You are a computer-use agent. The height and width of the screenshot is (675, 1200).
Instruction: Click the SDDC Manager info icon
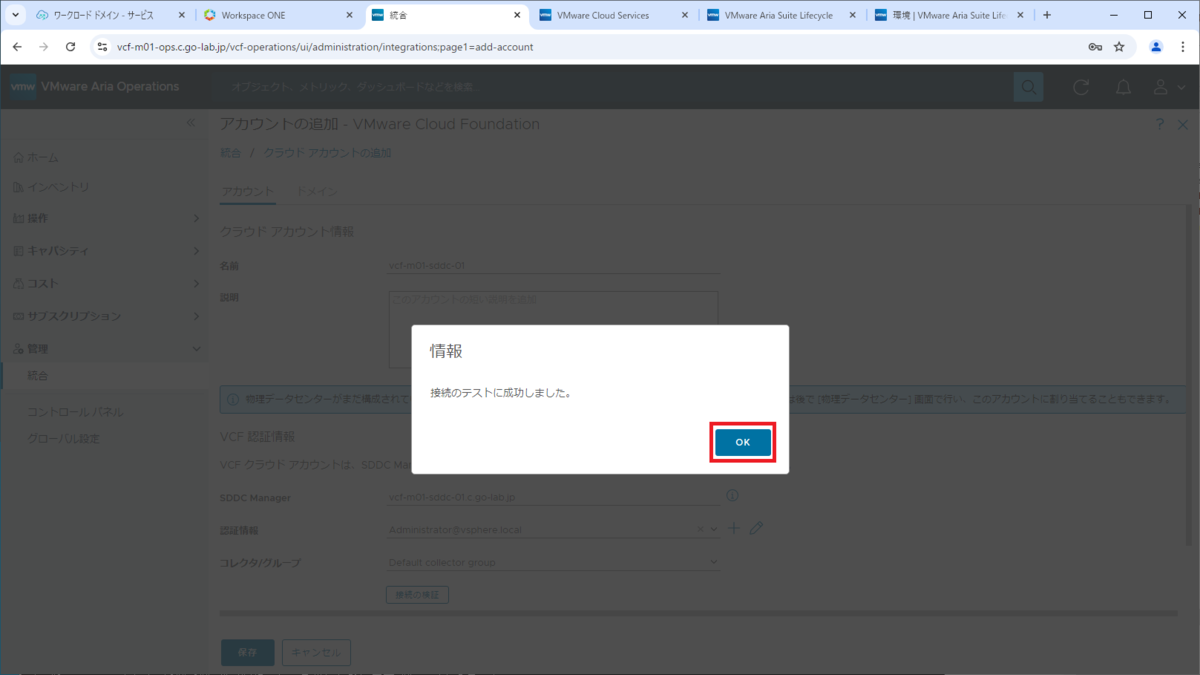[732, 496]
